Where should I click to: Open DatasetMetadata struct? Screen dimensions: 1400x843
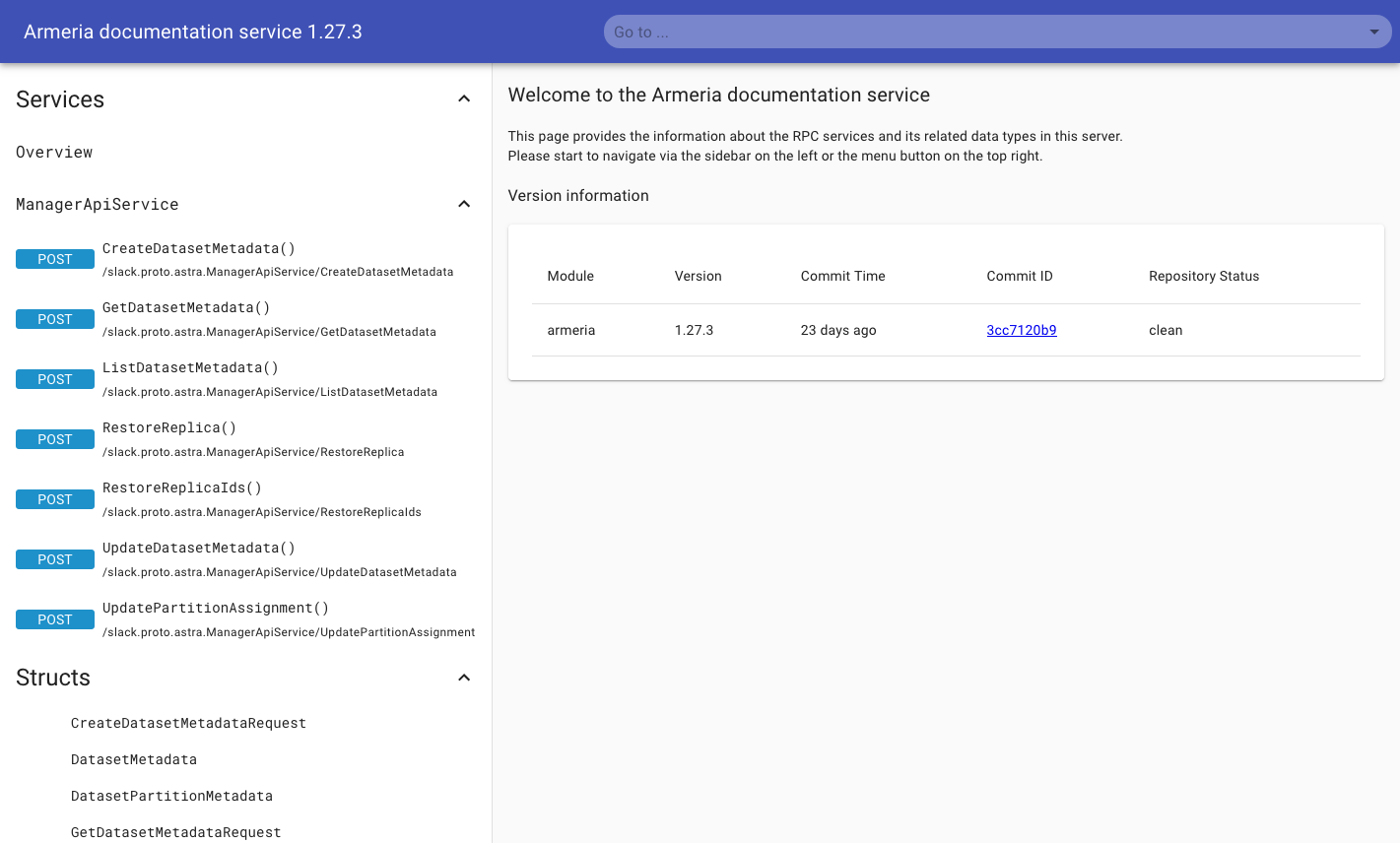(x=134, y=759)
